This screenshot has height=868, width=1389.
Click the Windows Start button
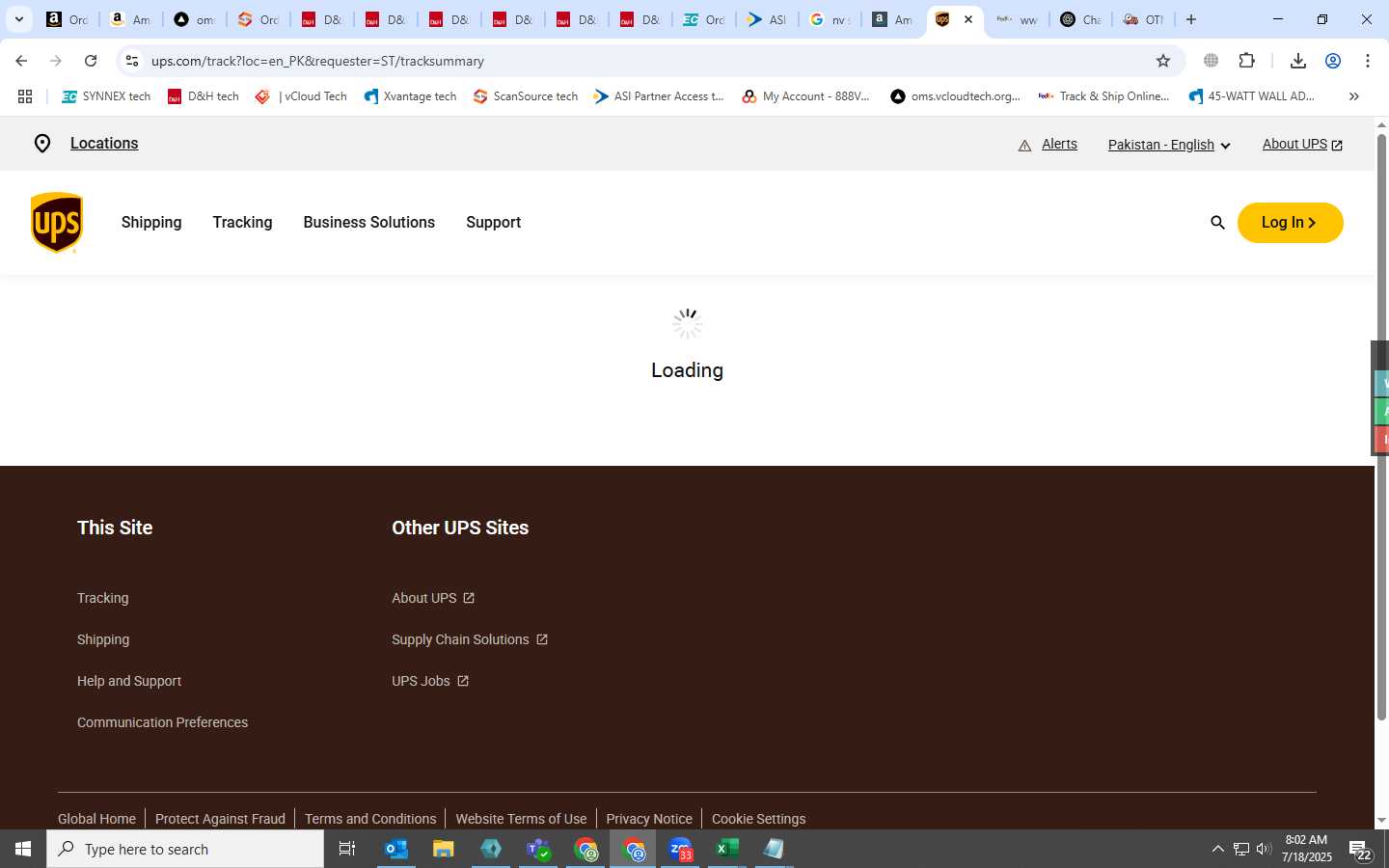point(23,849)
